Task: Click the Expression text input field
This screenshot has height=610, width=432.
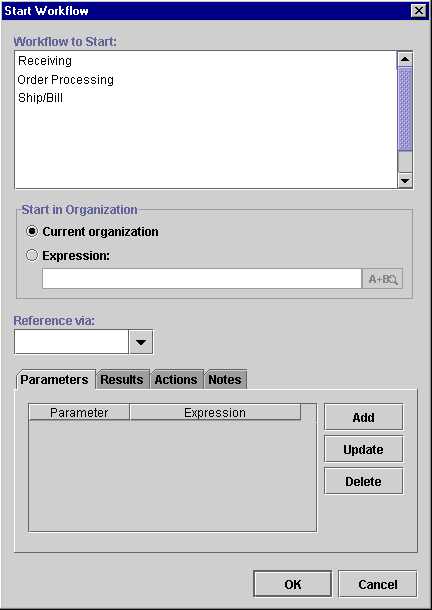Action: pos(202,279)
